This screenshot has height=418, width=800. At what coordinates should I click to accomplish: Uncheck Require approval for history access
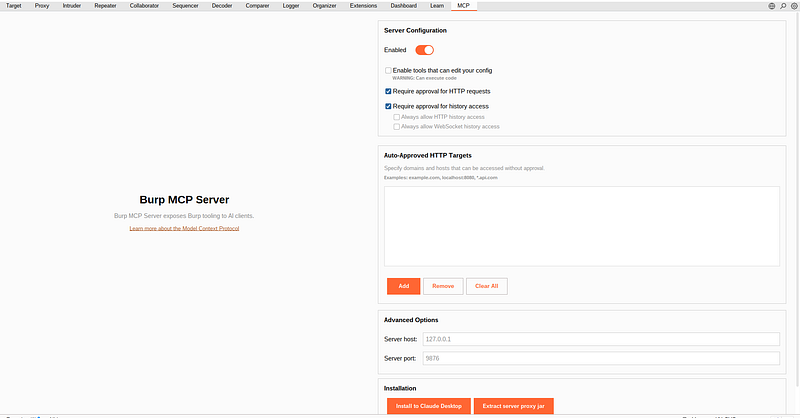pyautogui.click(x=388, y=106)
